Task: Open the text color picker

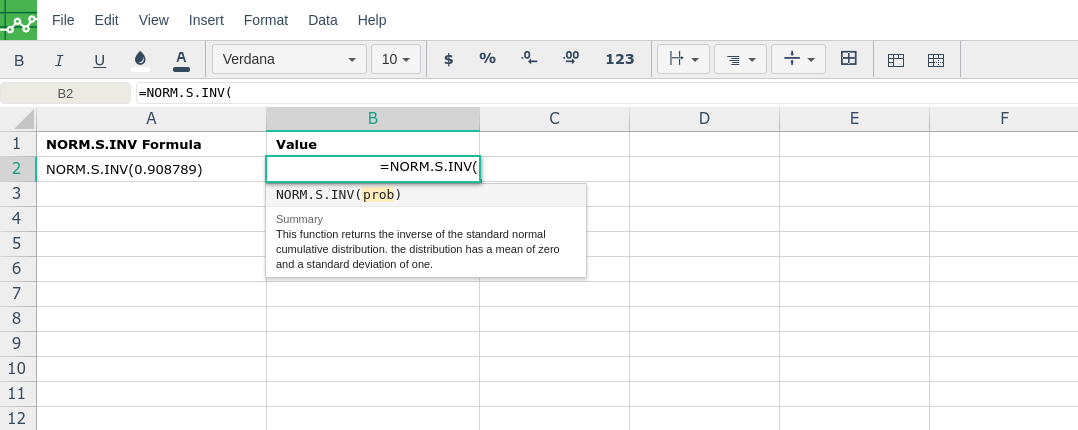Action: (181, 60)
